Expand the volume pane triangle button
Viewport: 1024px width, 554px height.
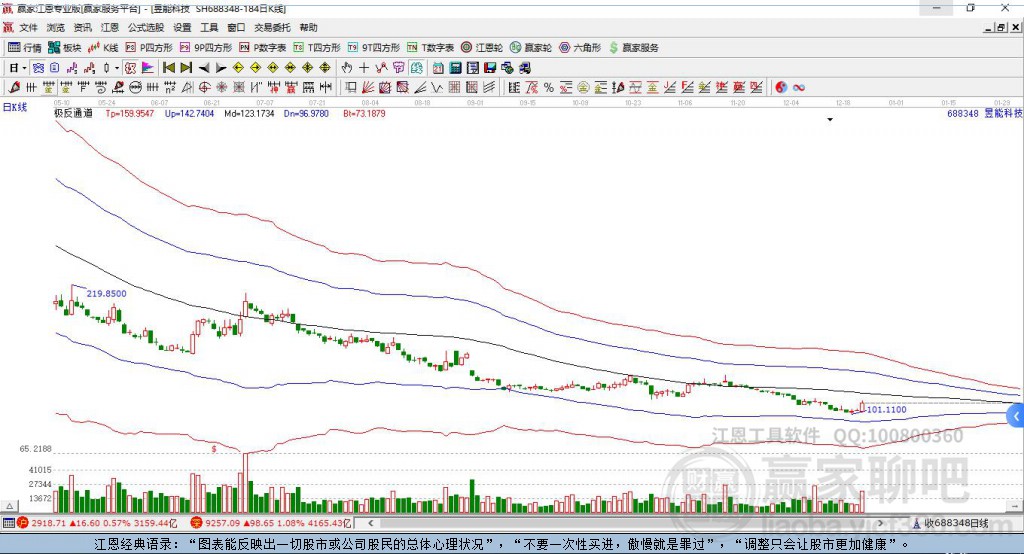tap(9, 506)
